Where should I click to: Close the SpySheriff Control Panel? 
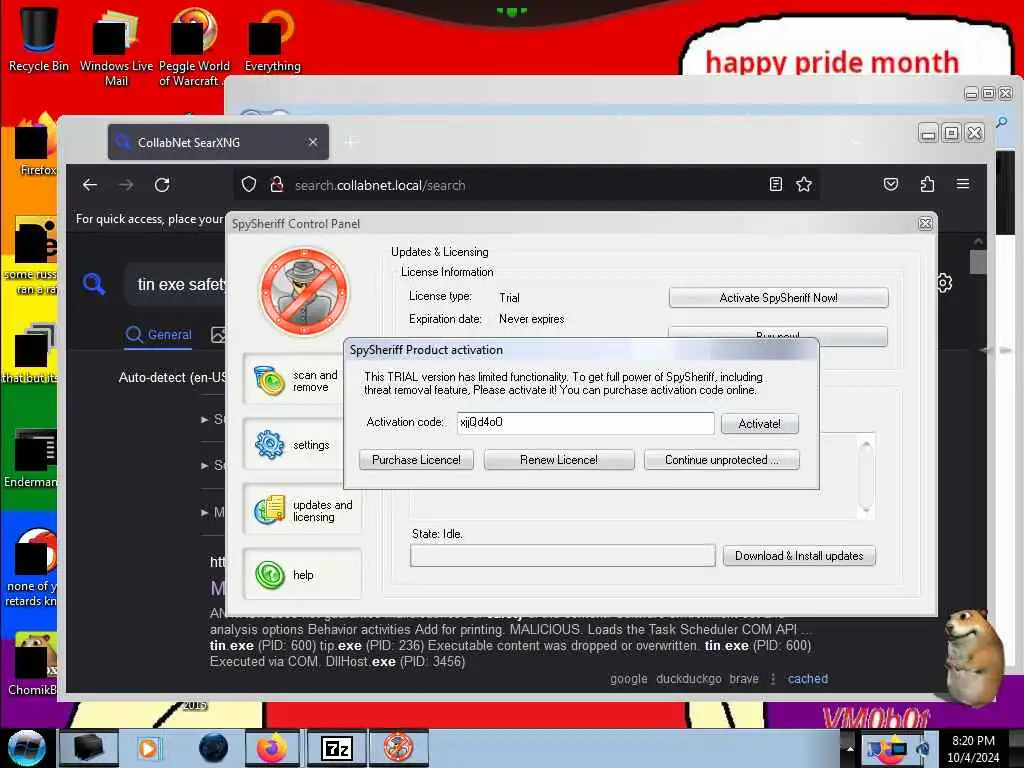pyautogui.click(x=925, y=223)
